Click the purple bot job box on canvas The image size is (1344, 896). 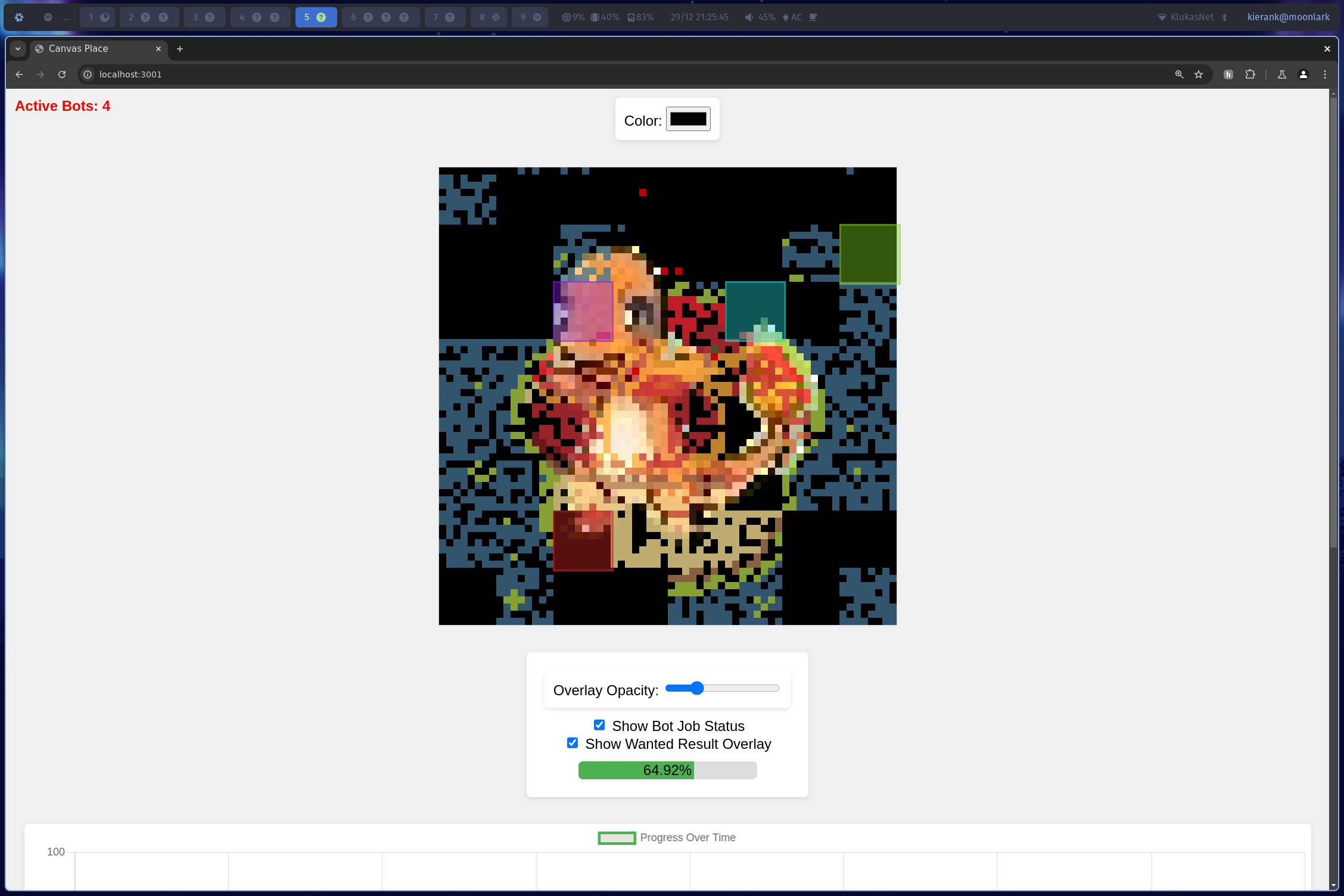coord(583,312)
